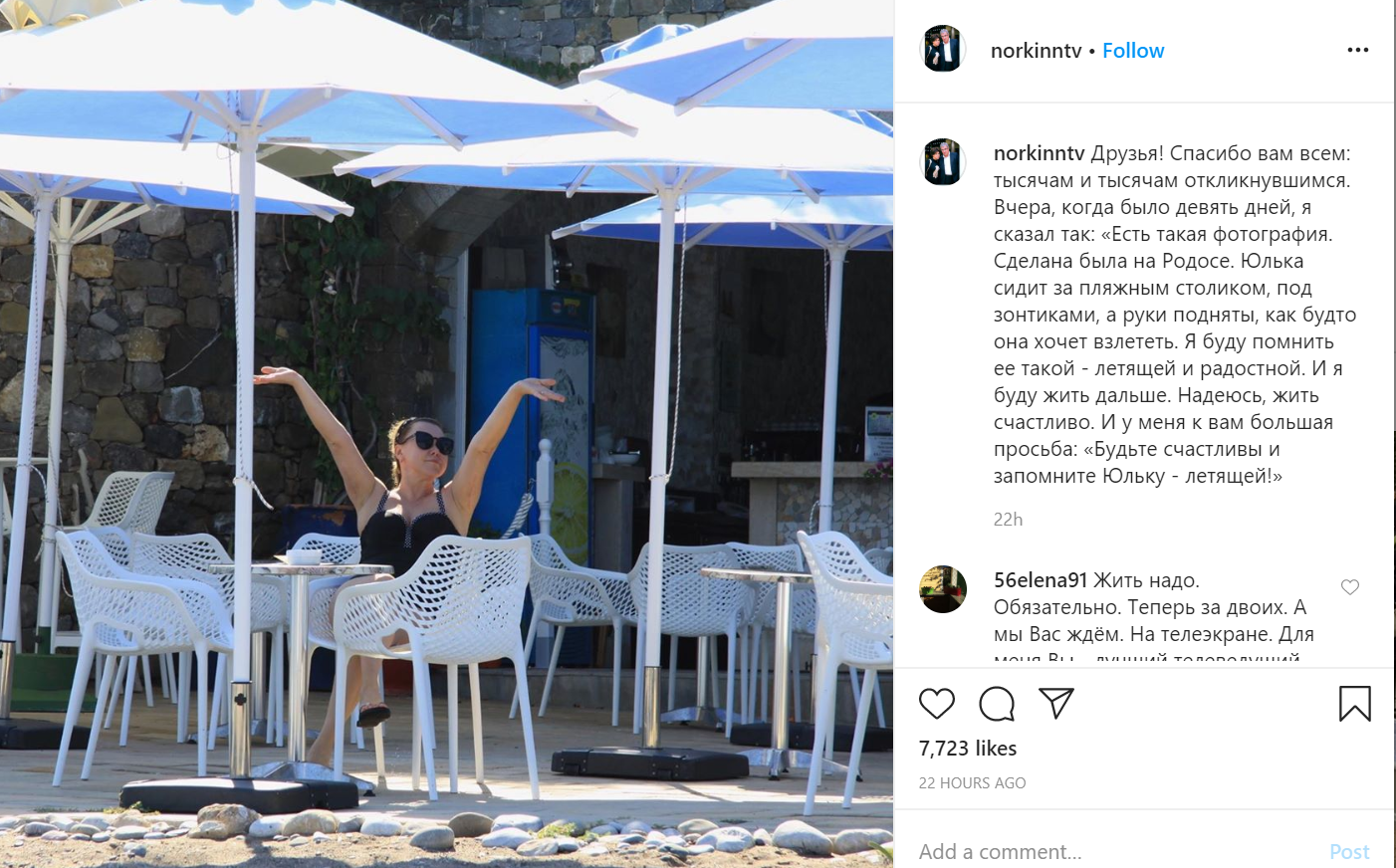Click norkinntv avatar in post header

coord(943,49)
